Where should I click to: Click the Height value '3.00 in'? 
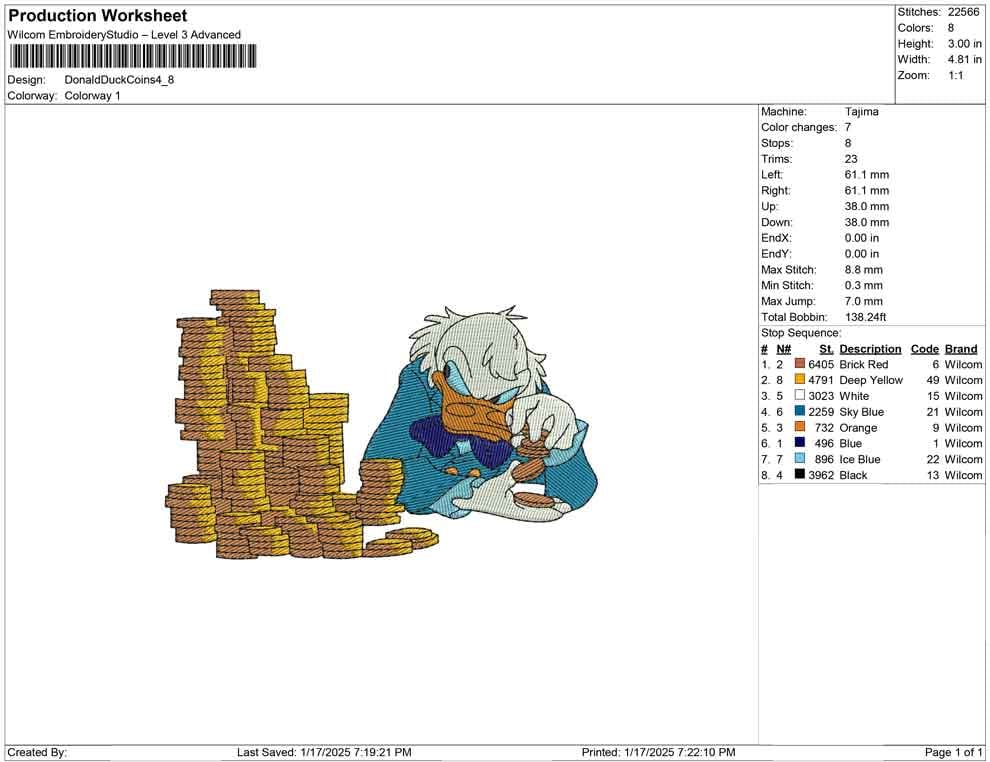[964, 44]
